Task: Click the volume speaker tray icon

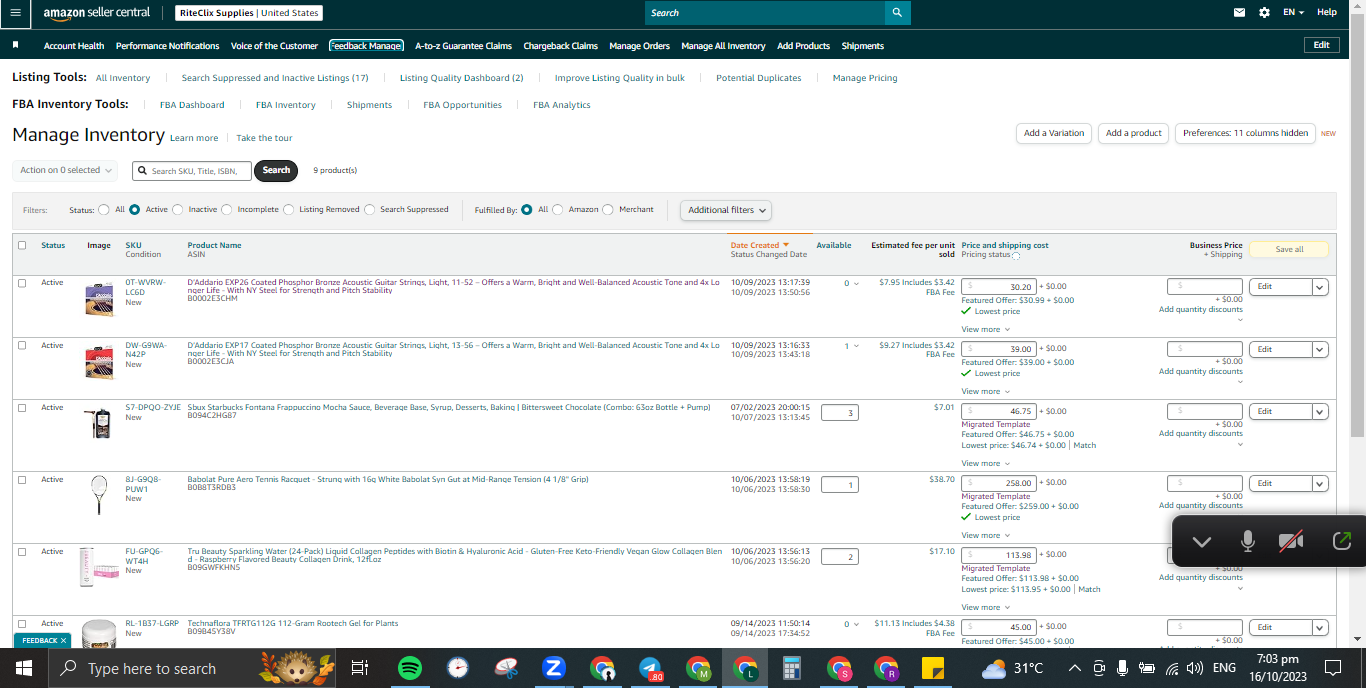Action: [x=1194, y=668]
